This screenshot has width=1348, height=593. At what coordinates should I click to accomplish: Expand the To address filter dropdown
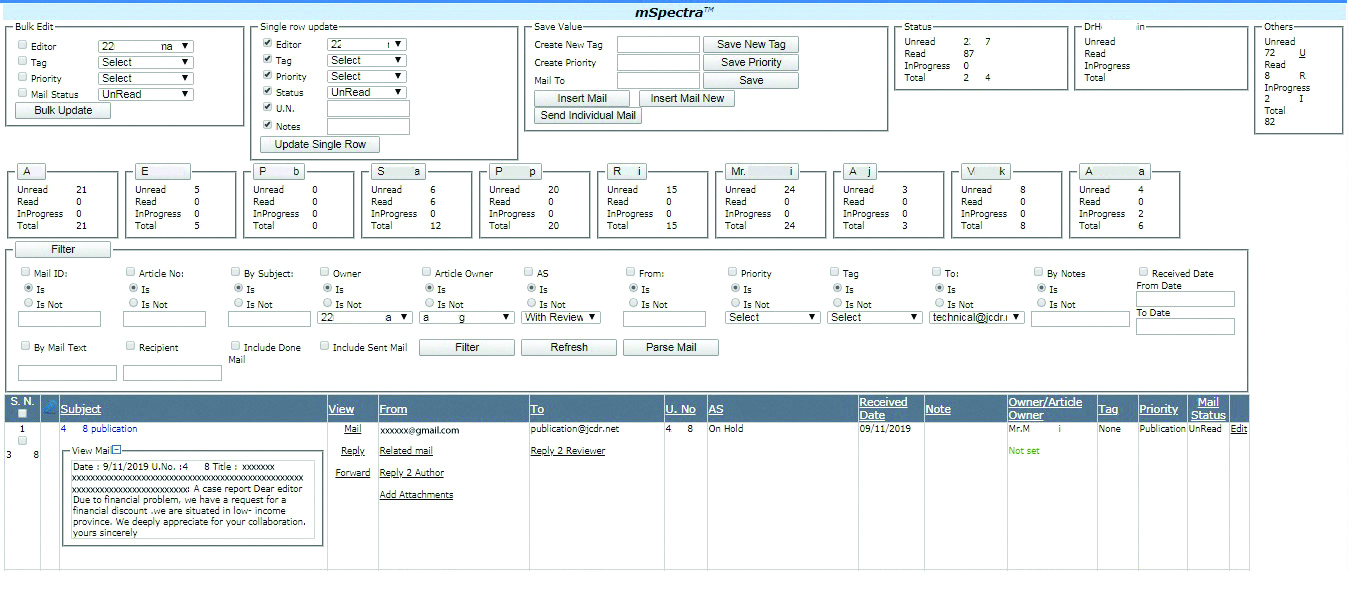pyautogui.click(x=977, y=317)
